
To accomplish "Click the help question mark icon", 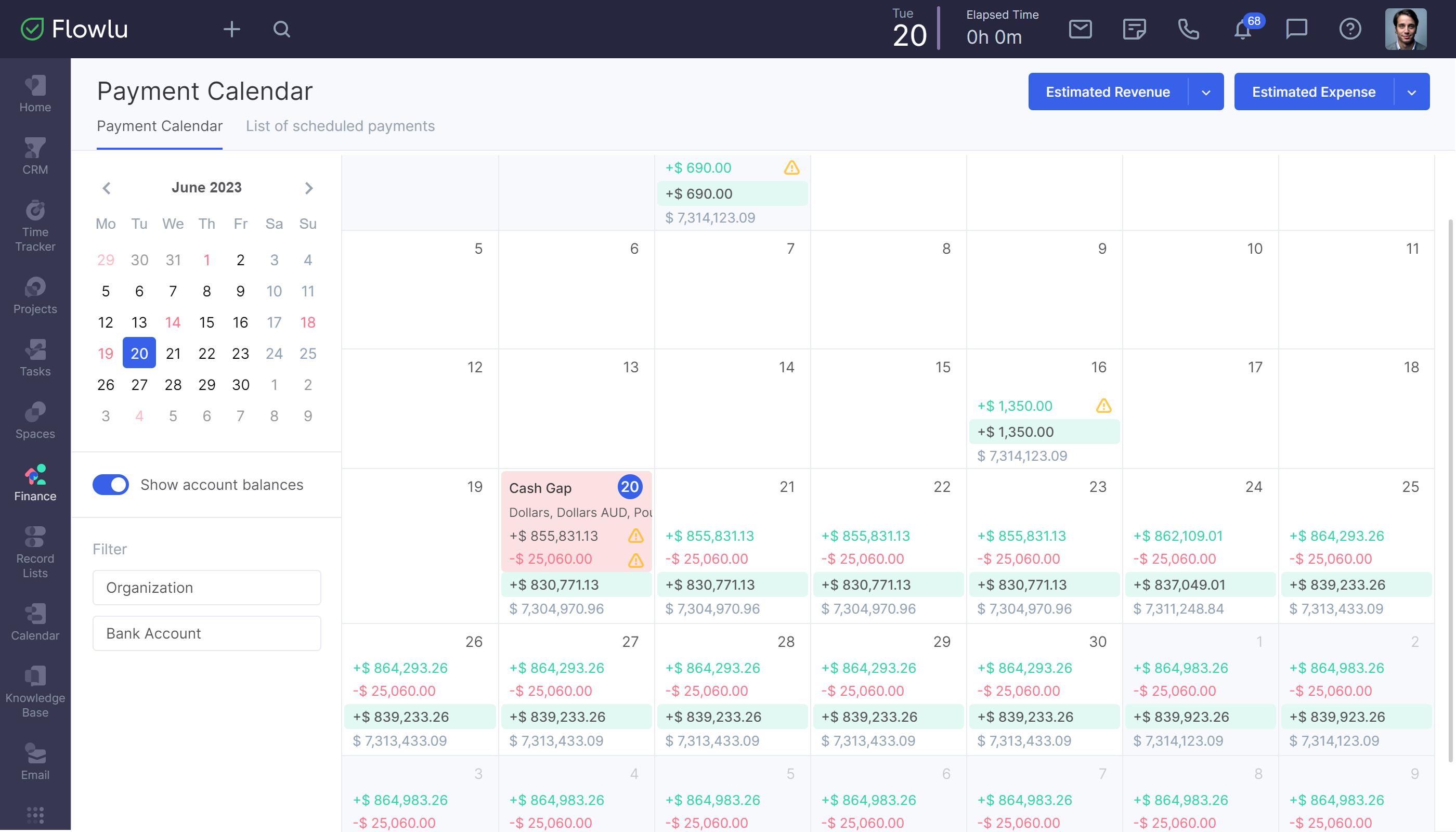I will [1350, 29].
